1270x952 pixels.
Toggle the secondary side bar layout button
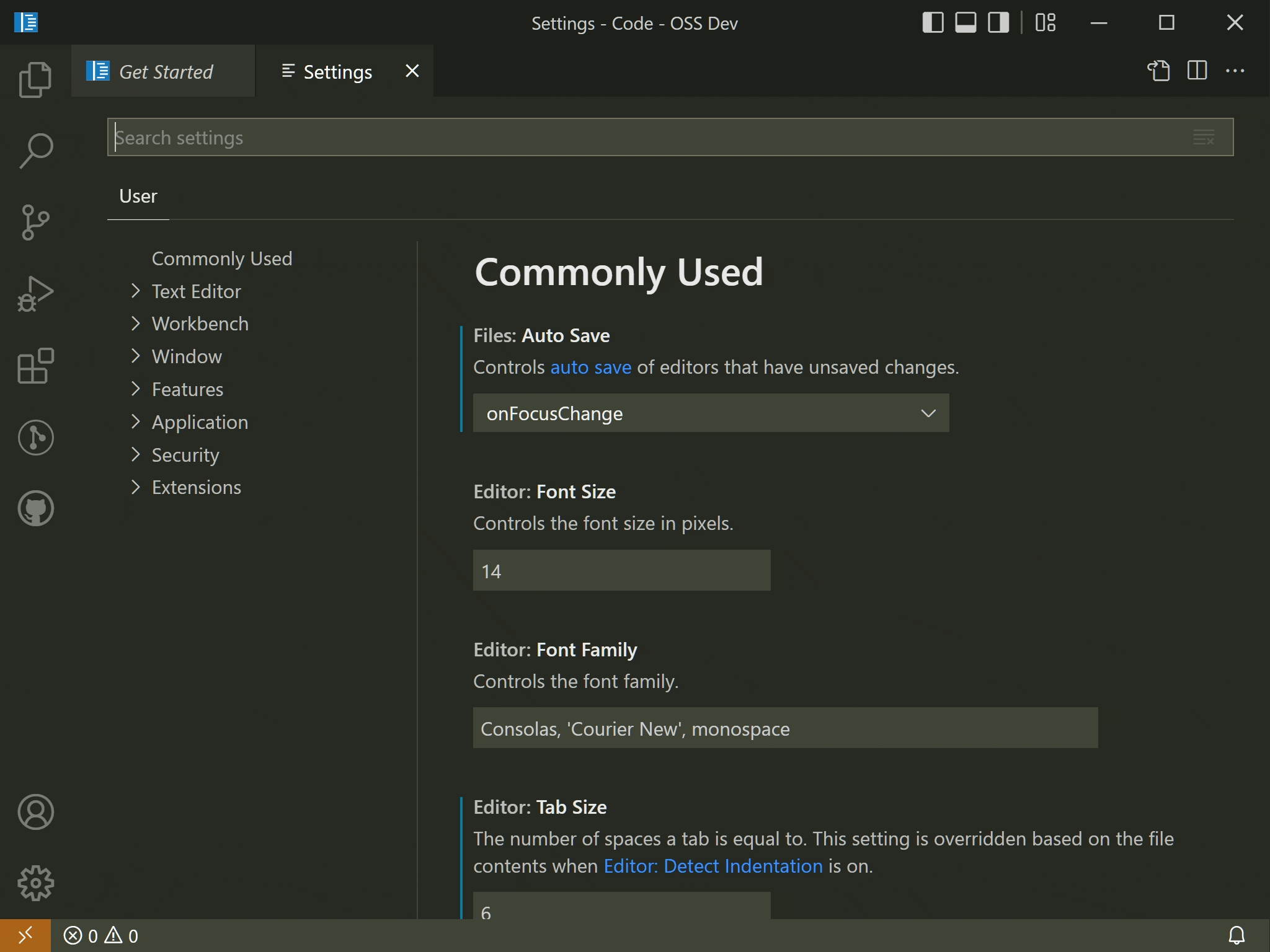[x=998, y=23]
